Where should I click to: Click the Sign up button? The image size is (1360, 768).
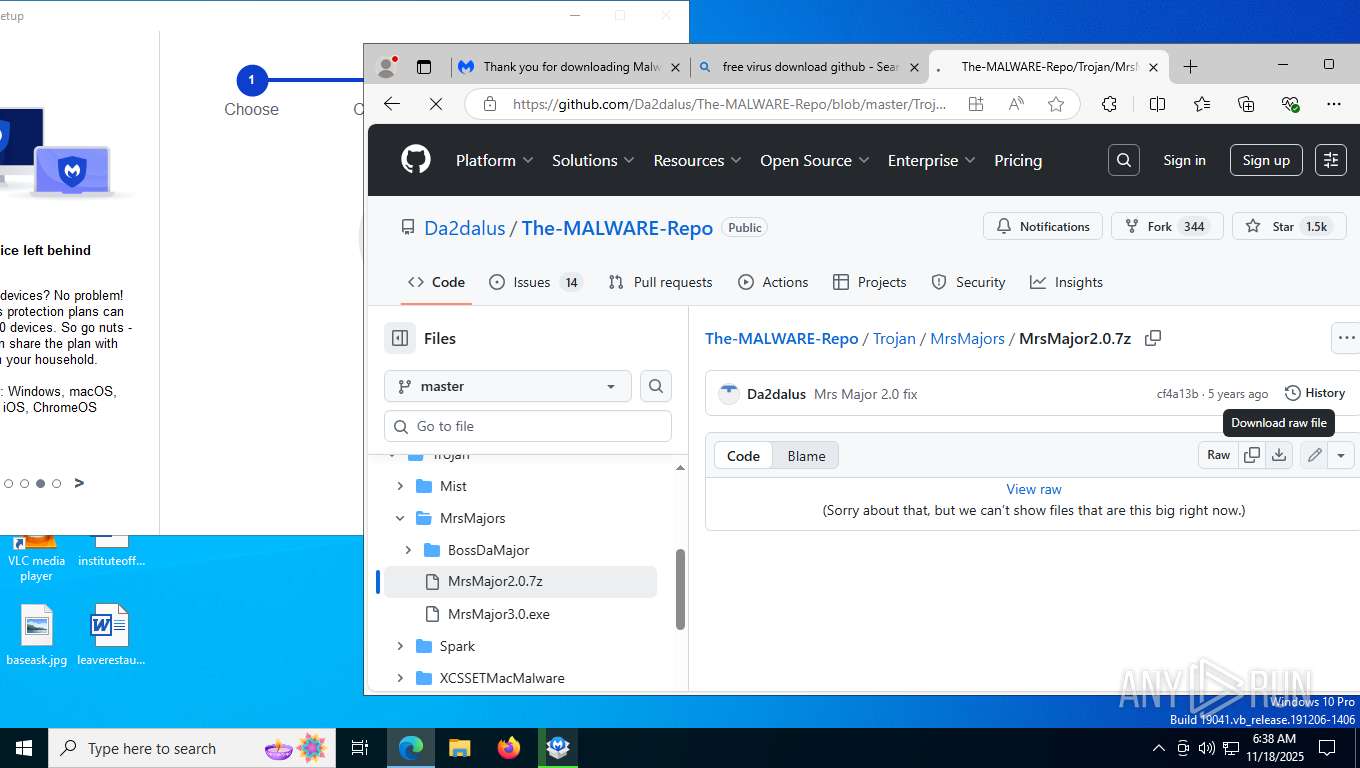click(1266, 160)
